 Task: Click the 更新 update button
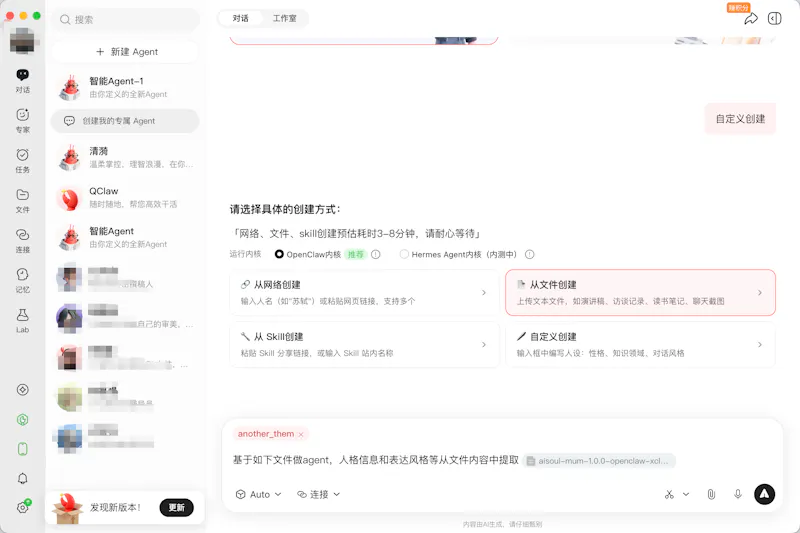[177, 507]
